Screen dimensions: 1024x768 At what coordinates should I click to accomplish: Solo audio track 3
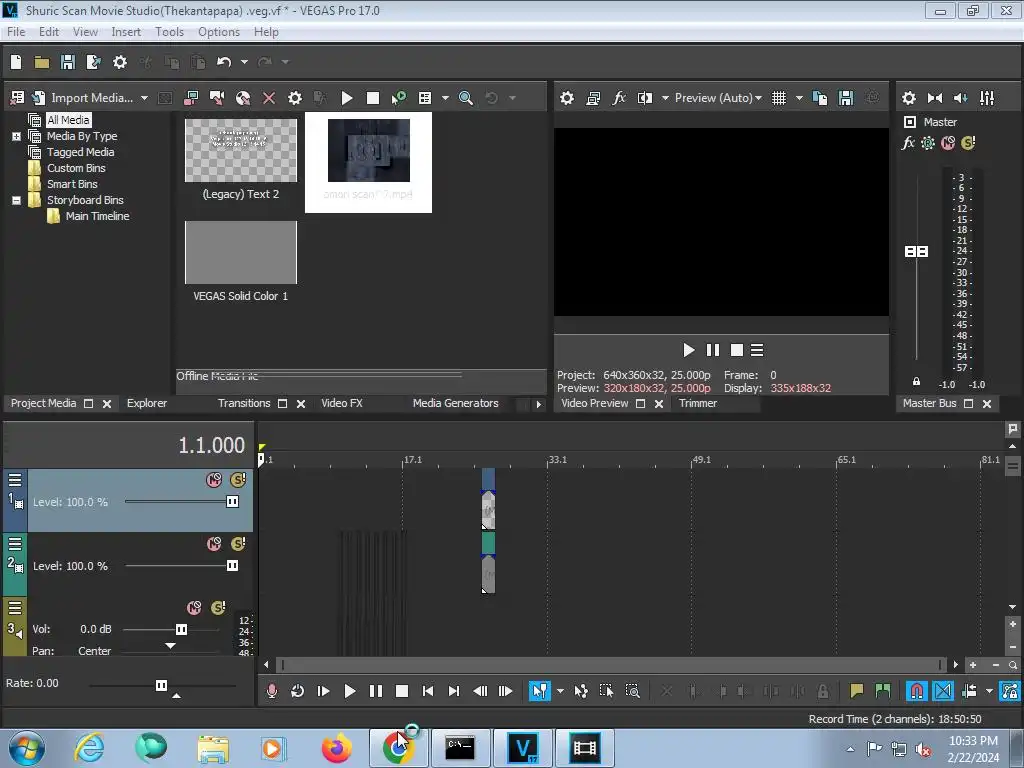(x=218, y=608)
